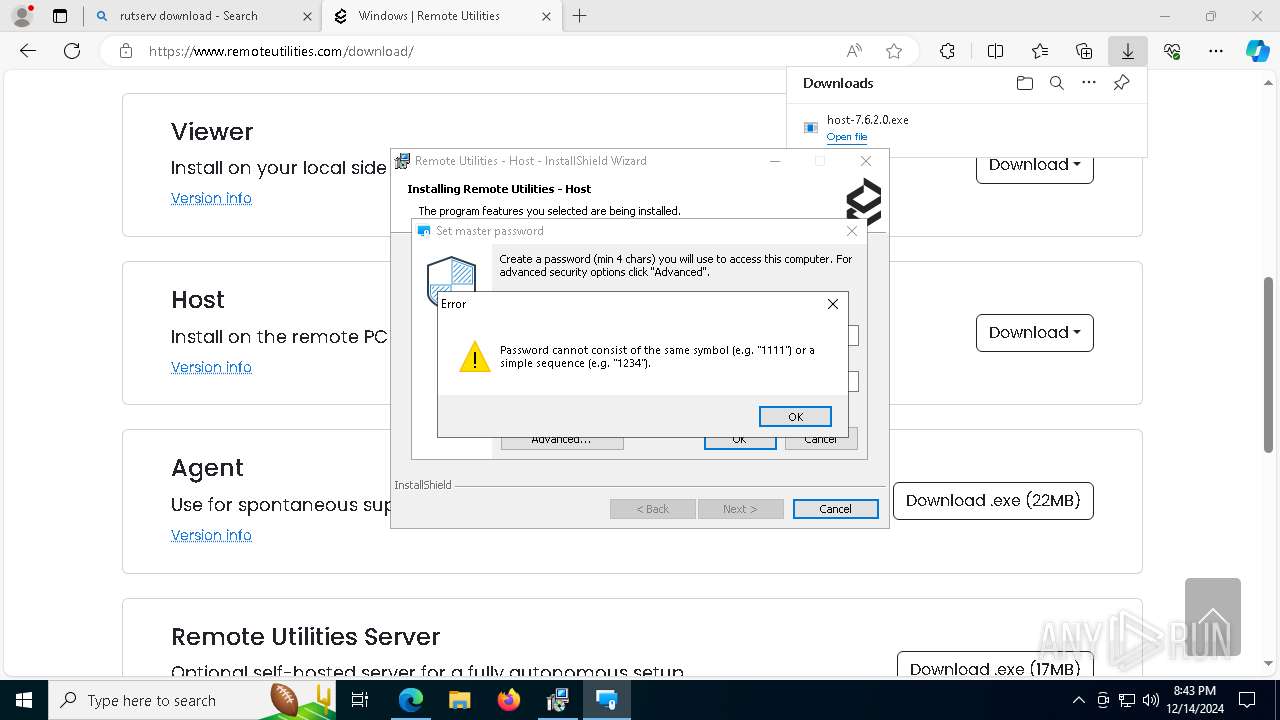1280x720 pixels.
Task: Open the installer icon on taskbar
Action: [x=558, y=700]
